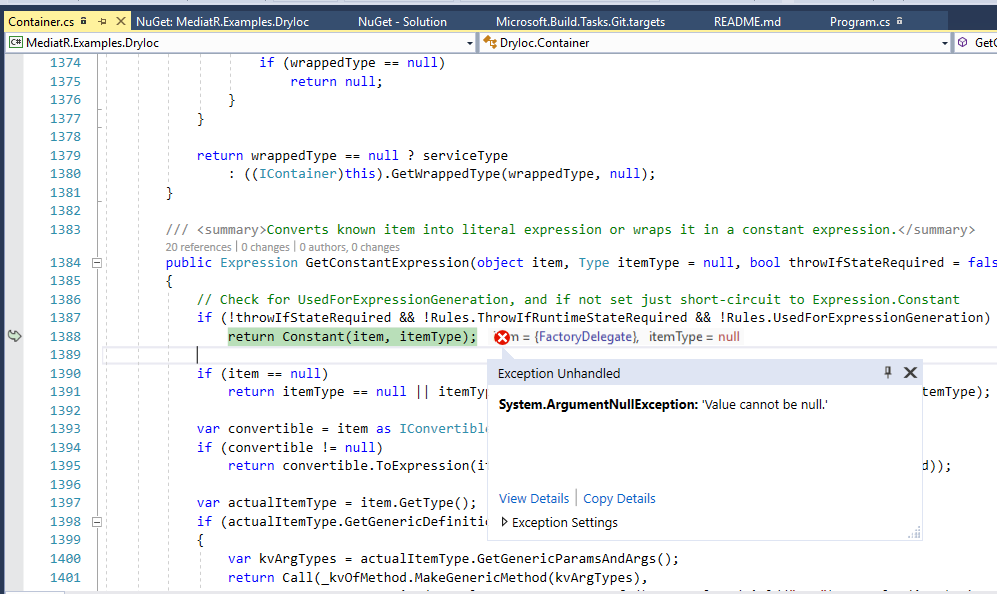
Task: Toggle the pin on the Container.cs tab
Action: 102,19
